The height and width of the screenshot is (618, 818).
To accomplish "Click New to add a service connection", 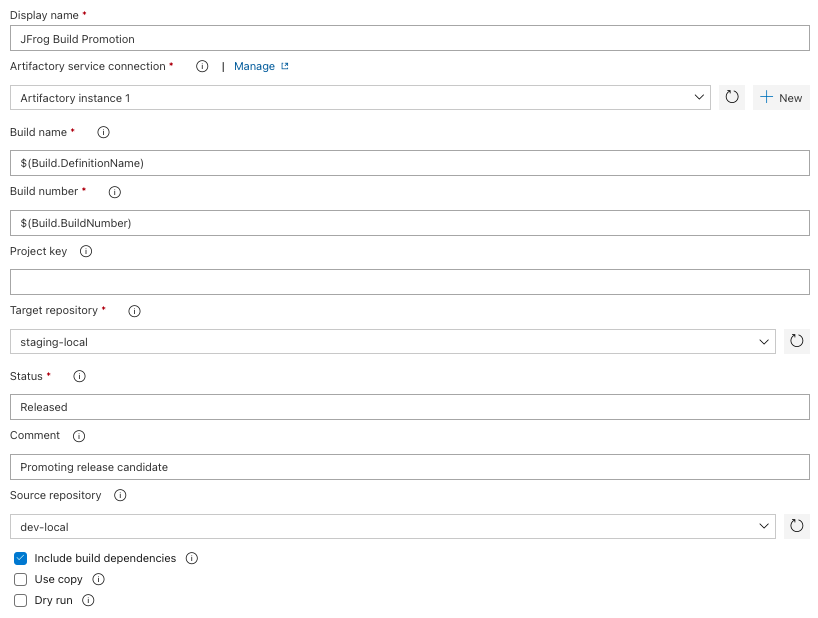I will 780,97.
